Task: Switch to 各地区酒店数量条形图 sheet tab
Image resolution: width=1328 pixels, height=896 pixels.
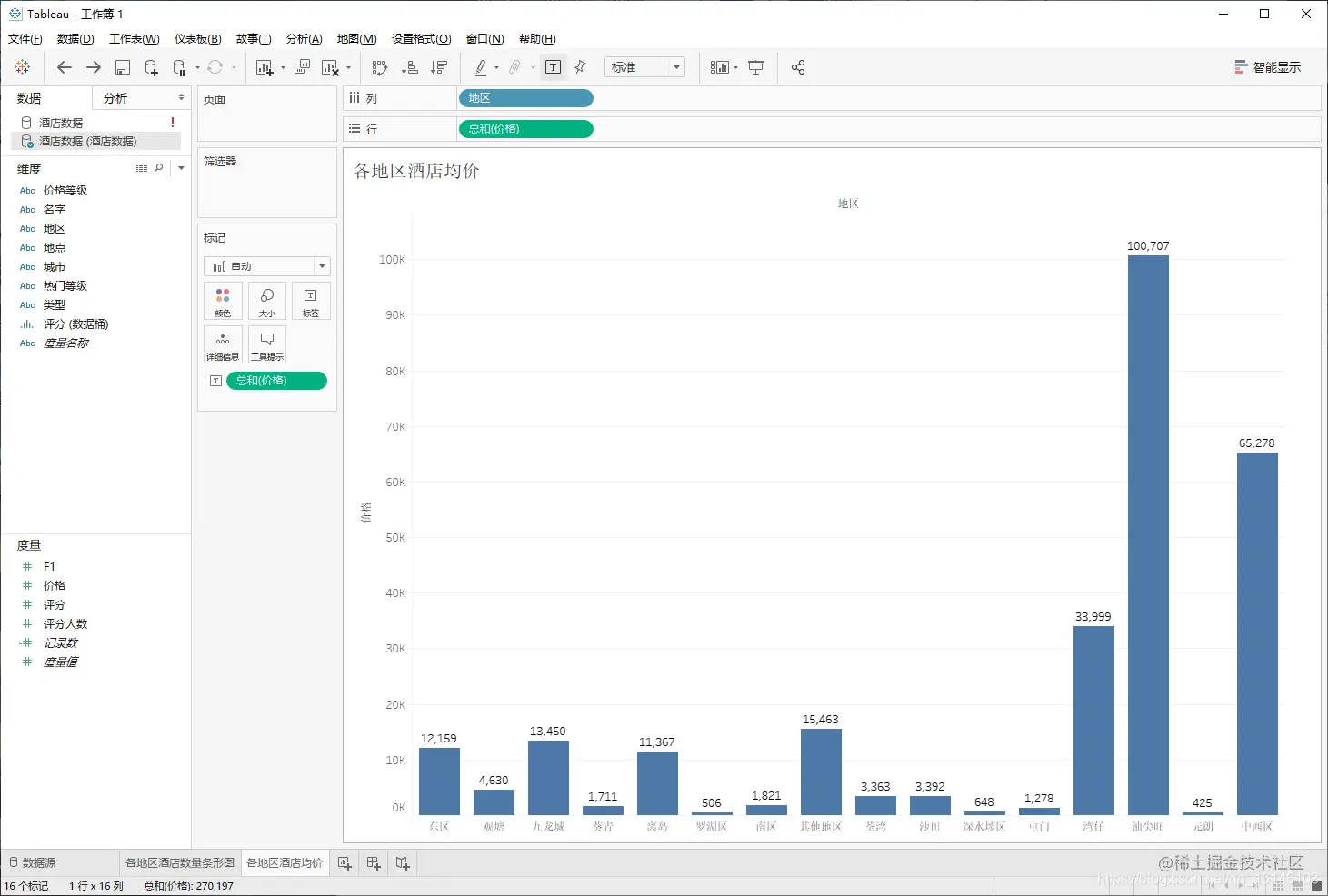Action: coord(180,862)
